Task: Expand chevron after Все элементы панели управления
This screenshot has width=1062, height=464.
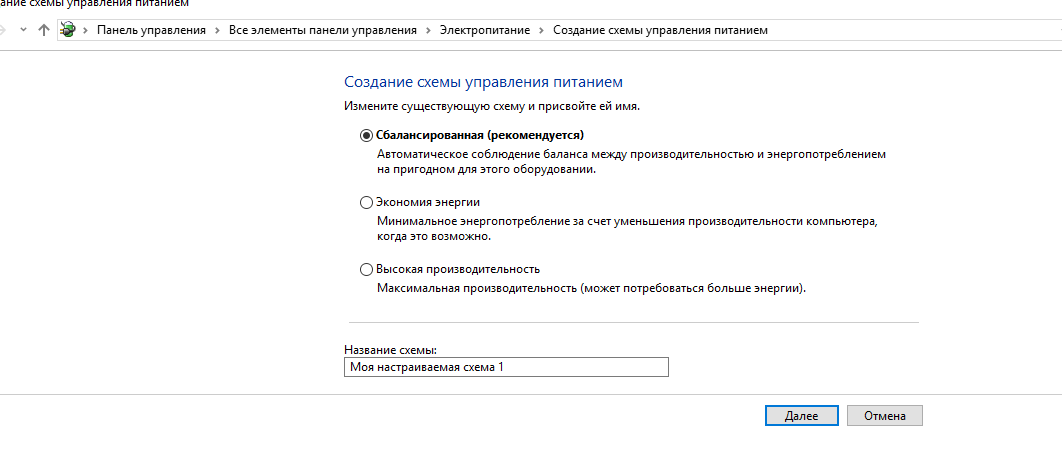Action: [x=429, y=30]
